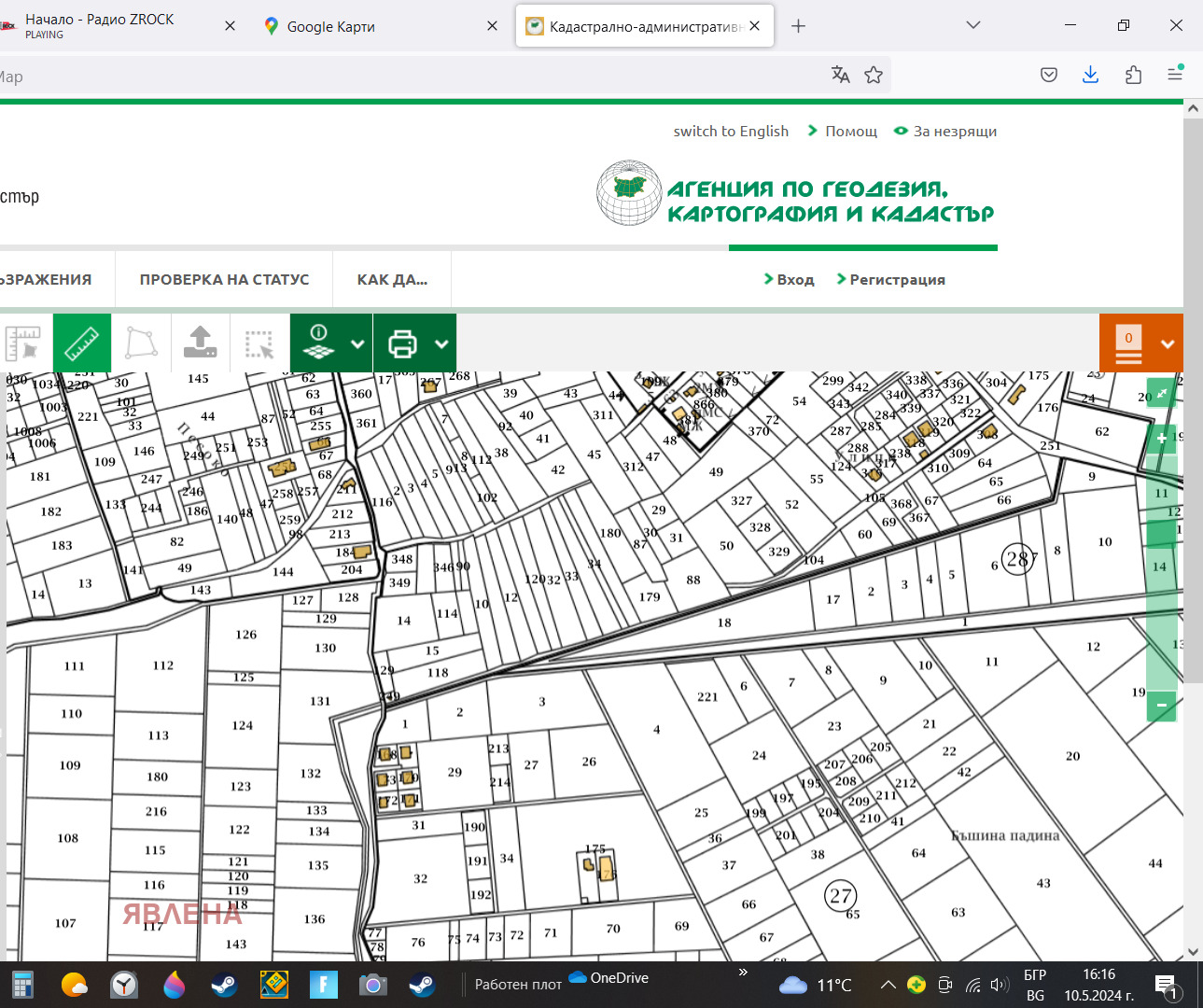Screen dimensions: 1203x1008
Task: Switch to the Google Карти tab
Action: tap(330, 26)
